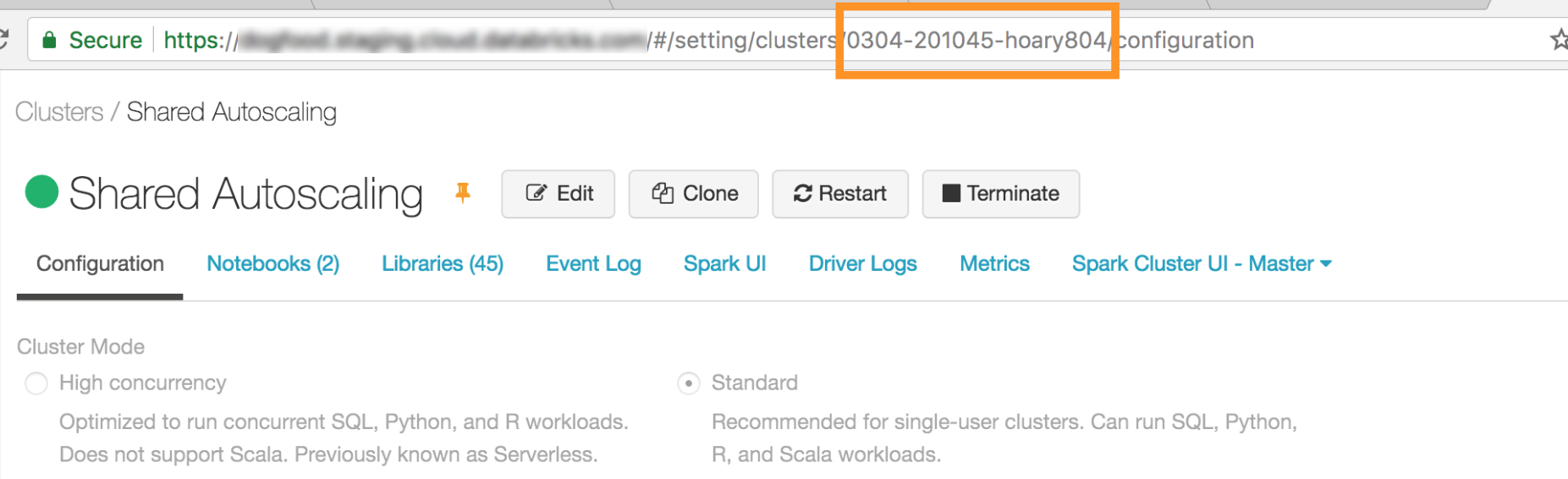
Task: Click the green cluster running status indicator
Action: (x=41, y=192)
